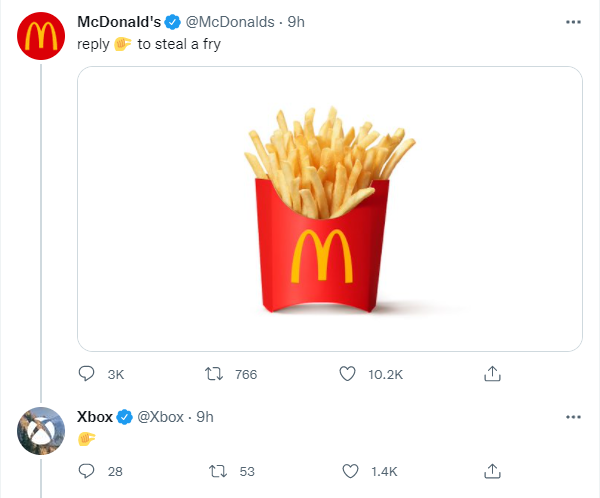Image resolution: width=600 pixels, height=498 pixels.
Task: Open the 9h timestamp on McDonald's tweet
Action: 296,22
